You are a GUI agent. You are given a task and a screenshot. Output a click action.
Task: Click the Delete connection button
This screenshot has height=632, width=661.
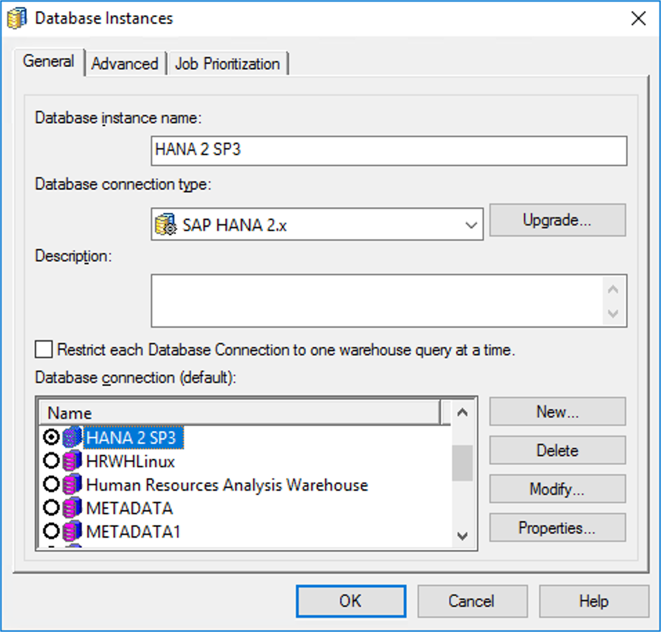[x=557, y=450]
